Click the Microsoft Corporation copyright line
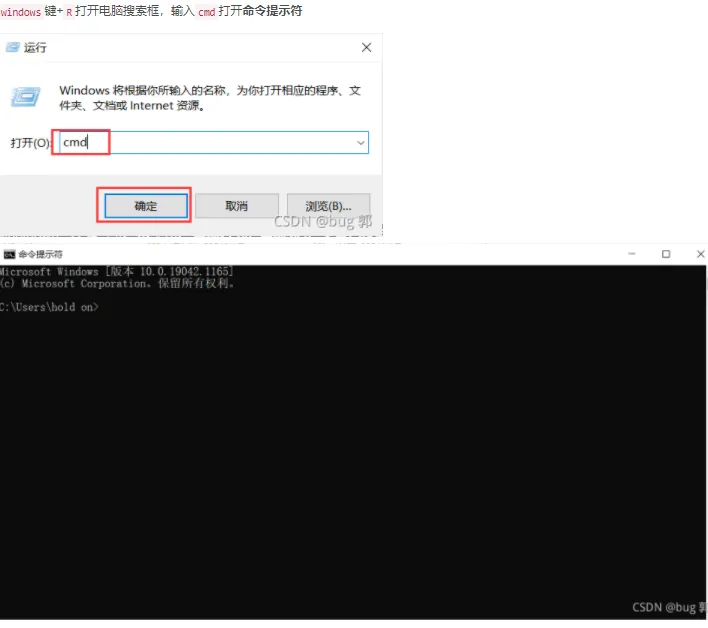This screenshot has width=708, height=628. [x=117, y=284]
